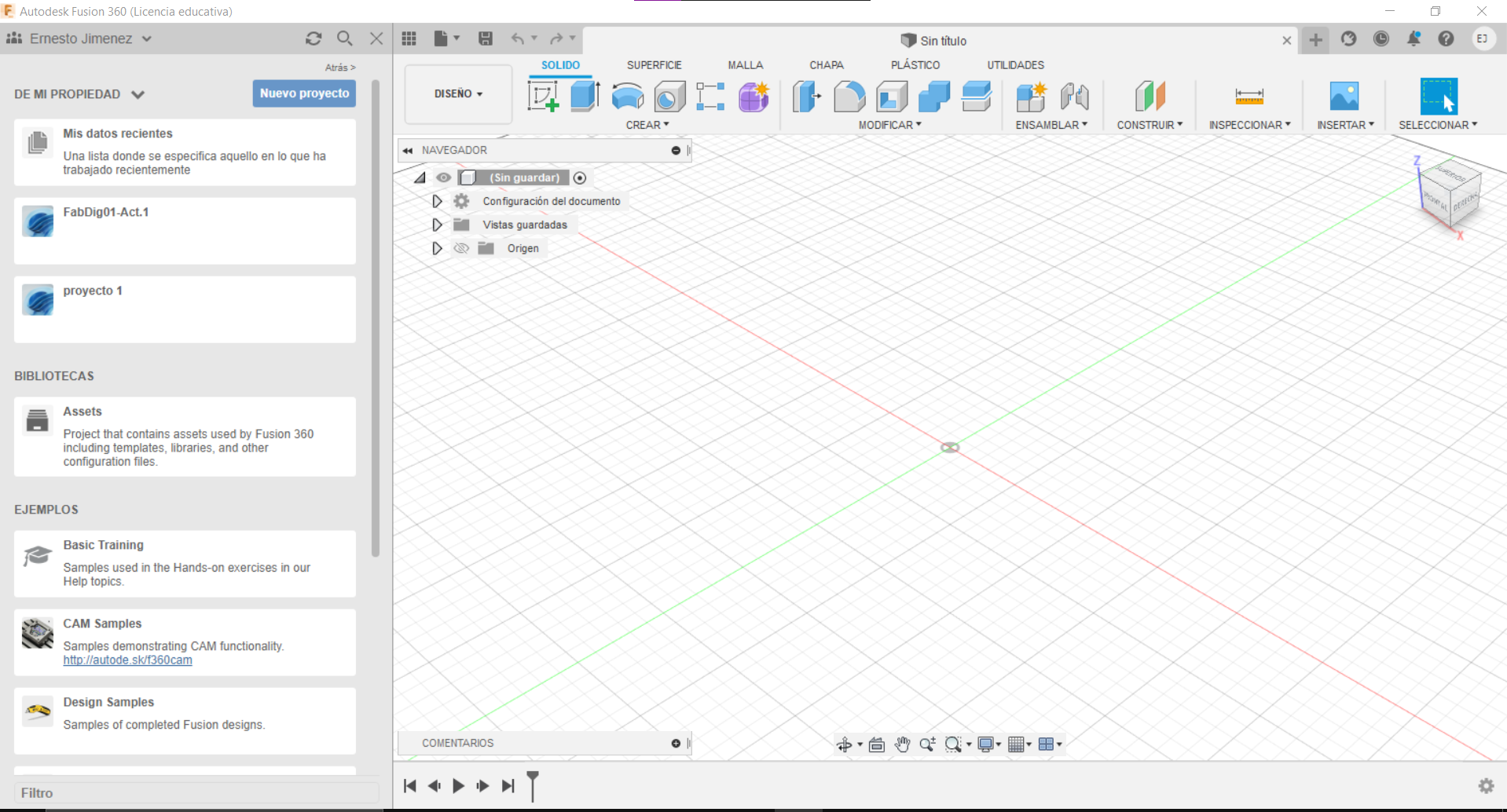Switch to the MALLA tab
The image size is (1507, 812).
click(745, 65)
